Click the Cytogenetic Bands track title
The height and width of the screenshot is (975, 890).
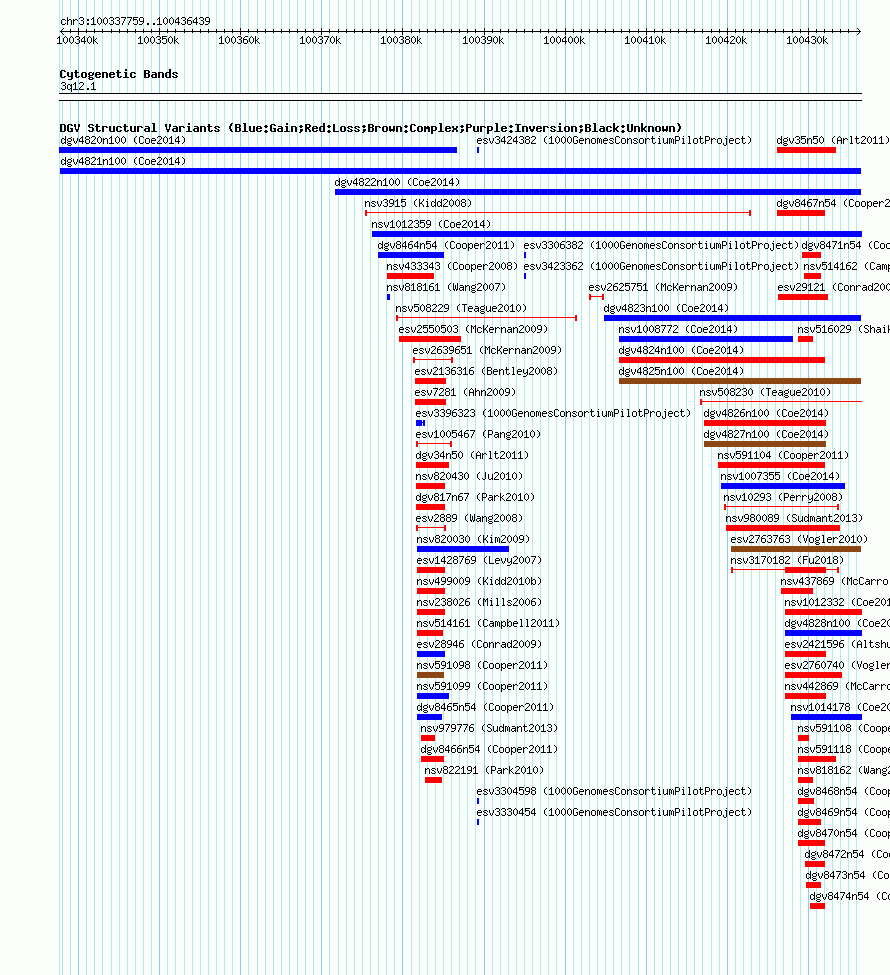coord(119,74)
